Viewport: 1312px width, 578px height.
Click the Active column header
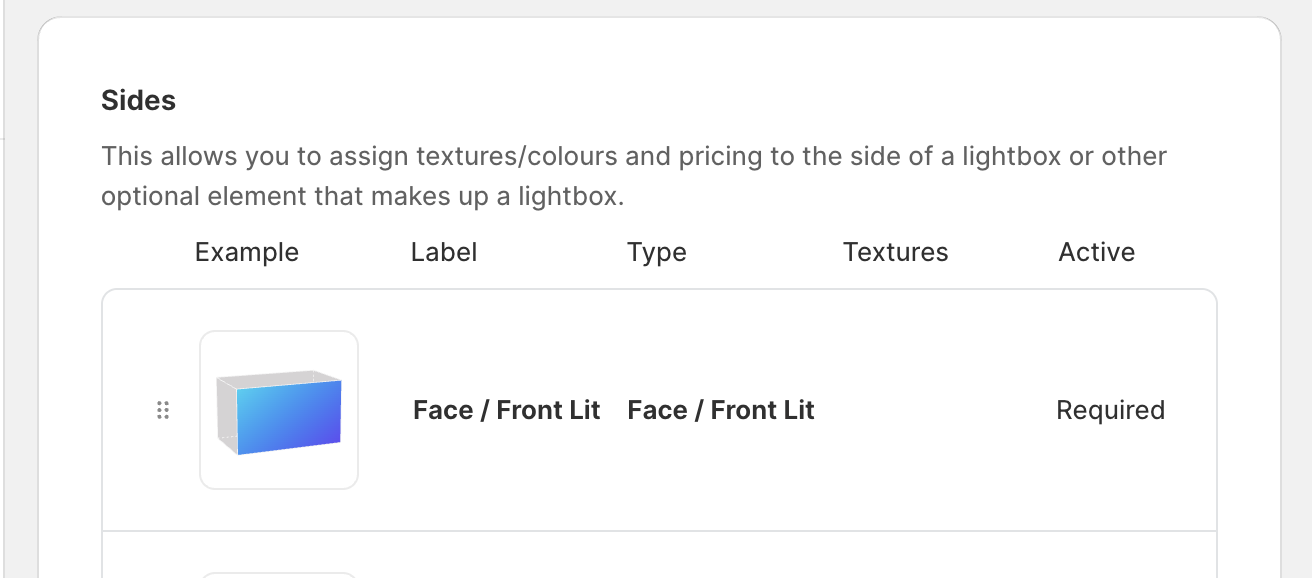(1096, 252)
